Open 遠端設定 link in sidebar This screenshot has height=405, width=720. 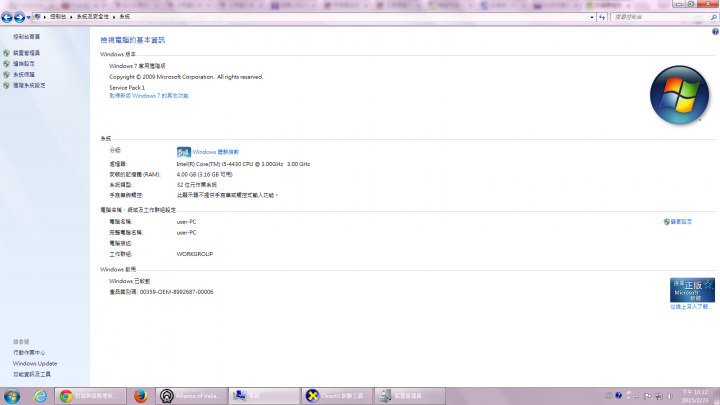23,64
